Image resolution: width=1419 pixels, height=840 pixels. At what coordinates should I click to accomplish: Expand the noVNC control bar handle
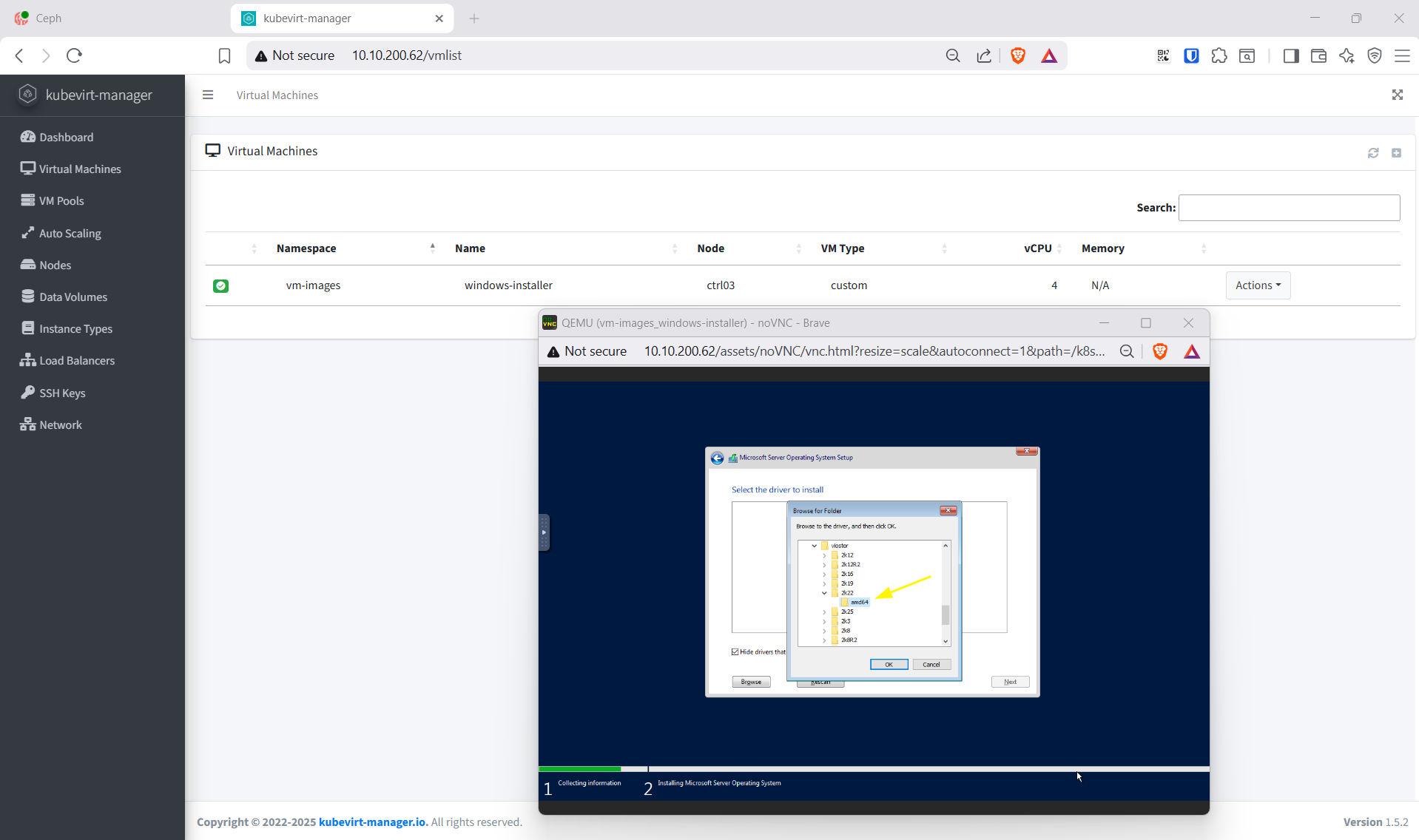coord(544,532)
